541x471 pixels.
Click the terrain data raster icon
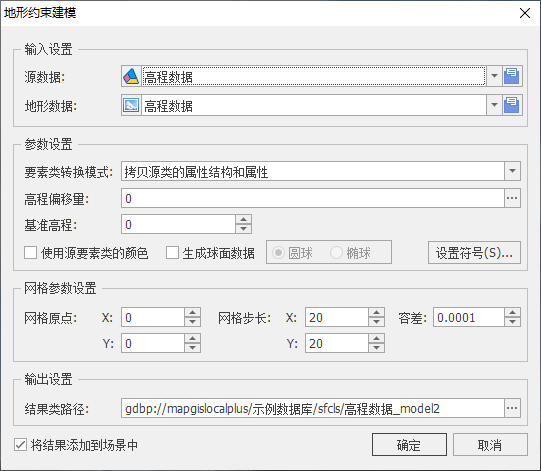click(131, 105)
